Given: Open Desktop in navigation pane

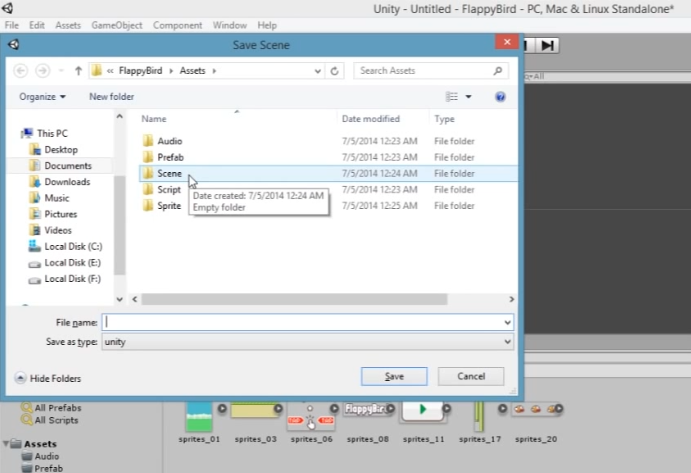Looking at the screenshot, I should click(x=54, y=149).
